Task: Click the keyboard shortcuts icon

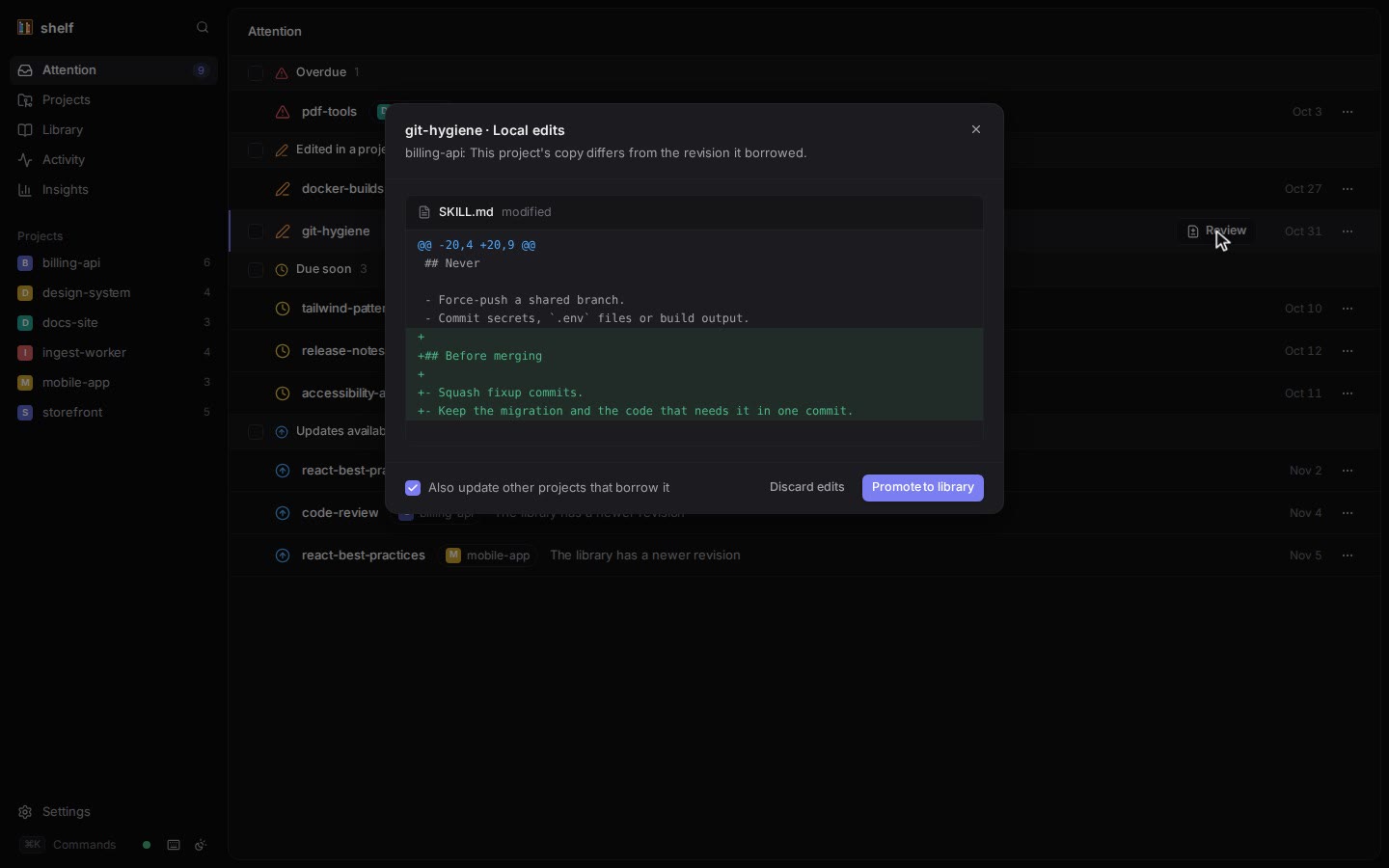Action: 174,846
